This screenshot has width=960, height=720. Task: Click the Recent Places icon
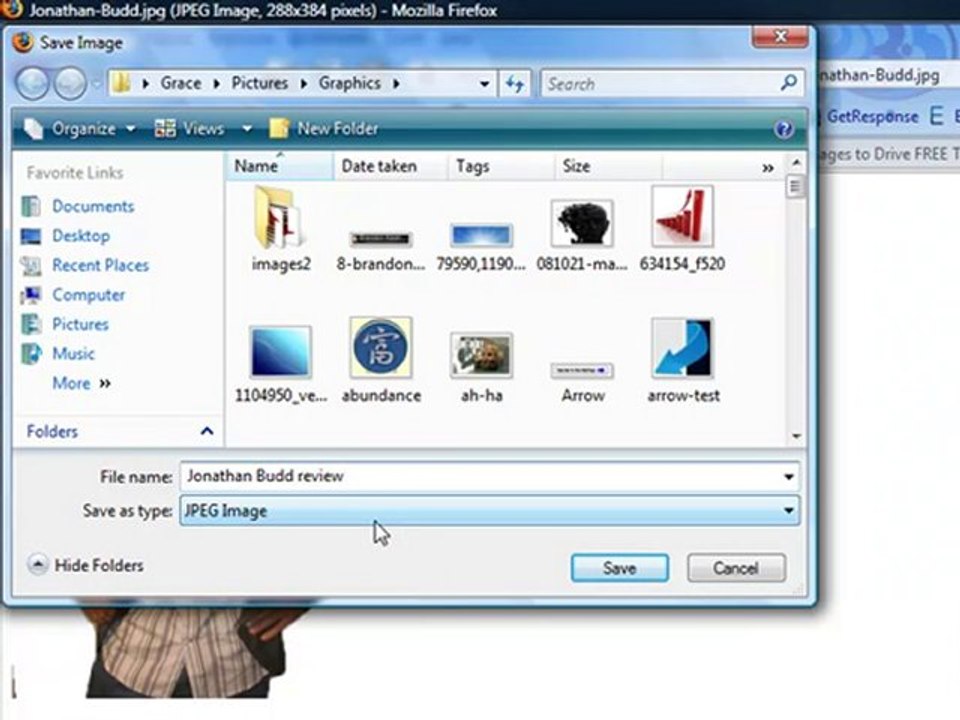click(31, 265)
